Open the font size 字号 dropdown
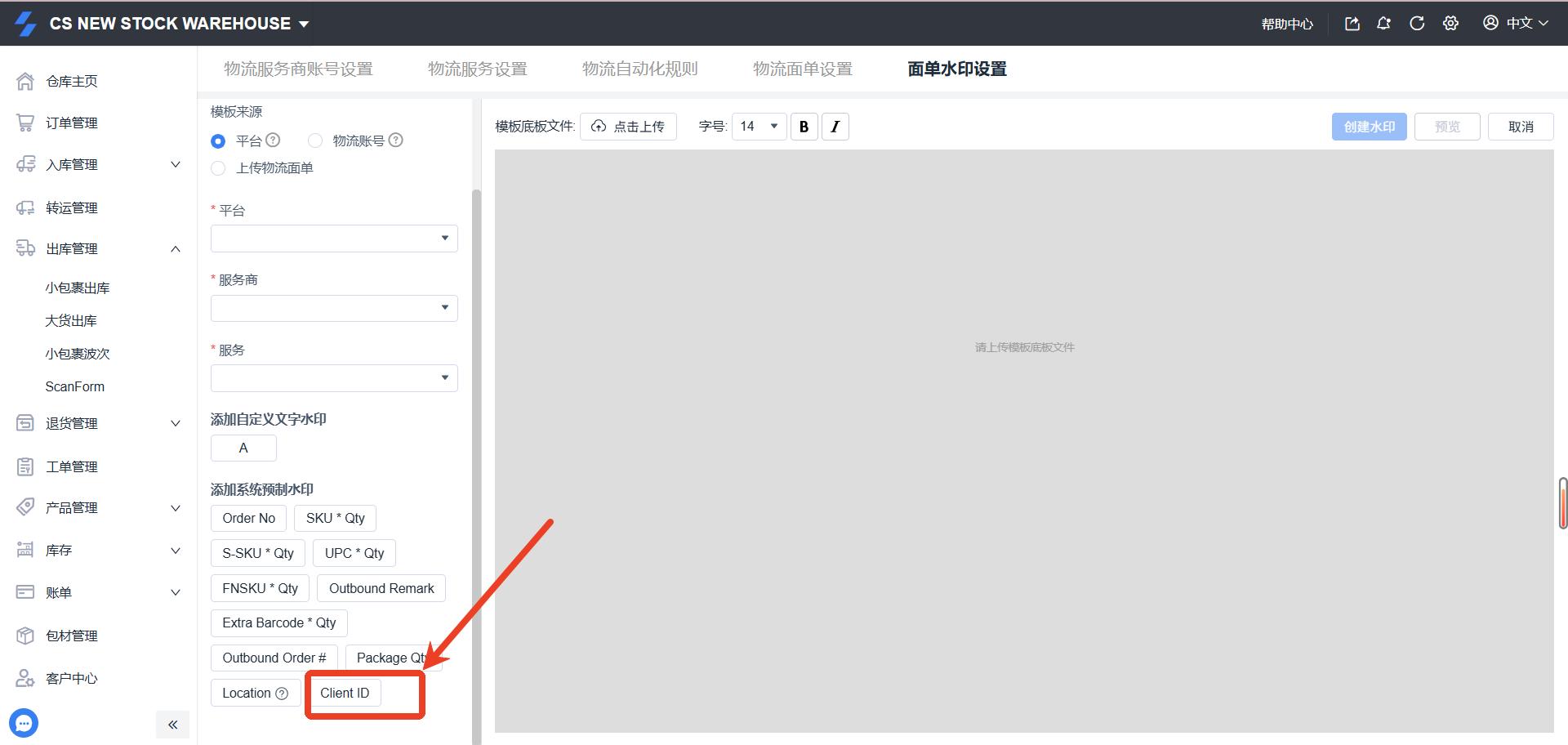Viewport: 1568px width, 745px height. (759, 127)
